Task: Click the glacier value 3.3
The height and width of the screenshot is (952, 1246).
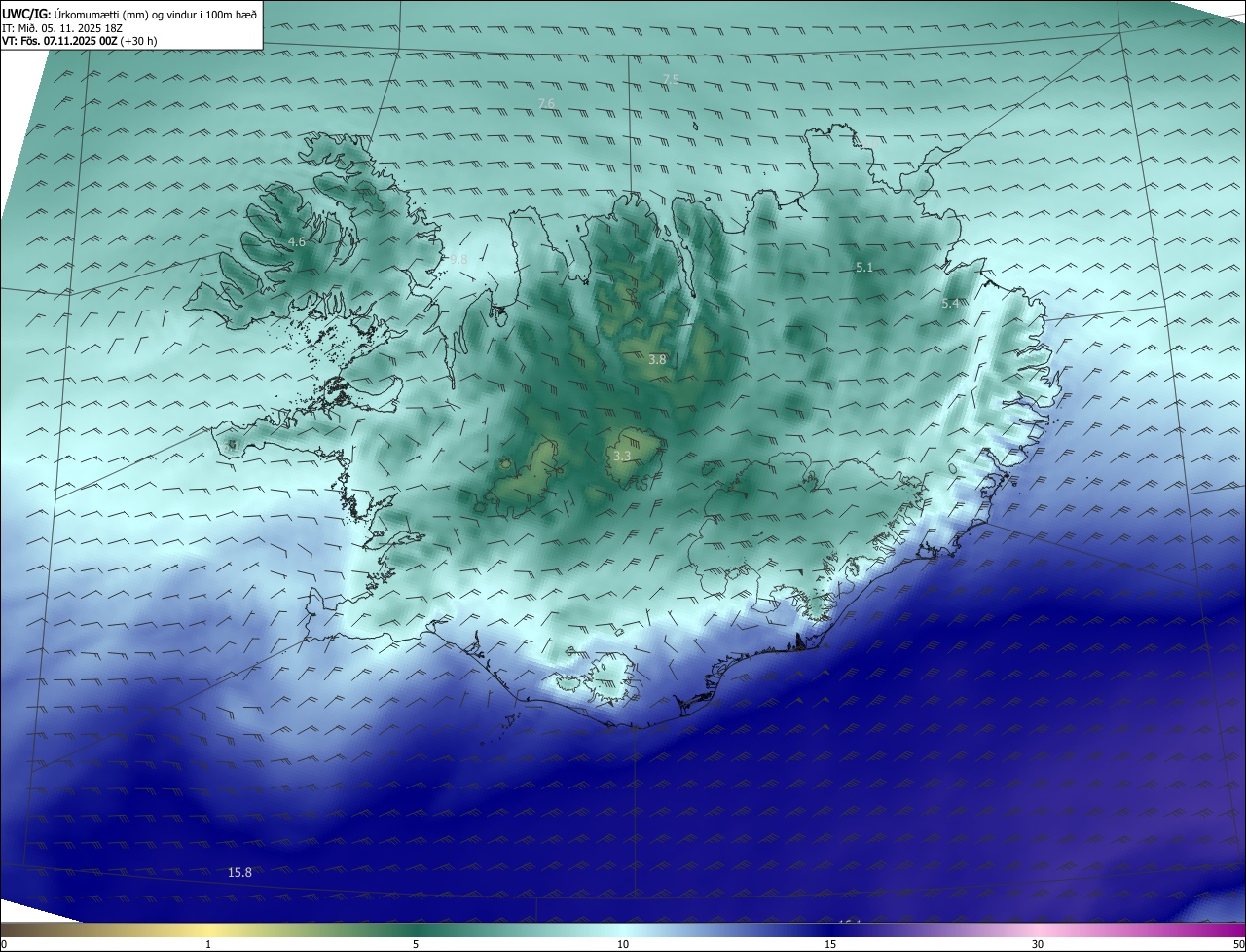Action: [x=622, y=456]
